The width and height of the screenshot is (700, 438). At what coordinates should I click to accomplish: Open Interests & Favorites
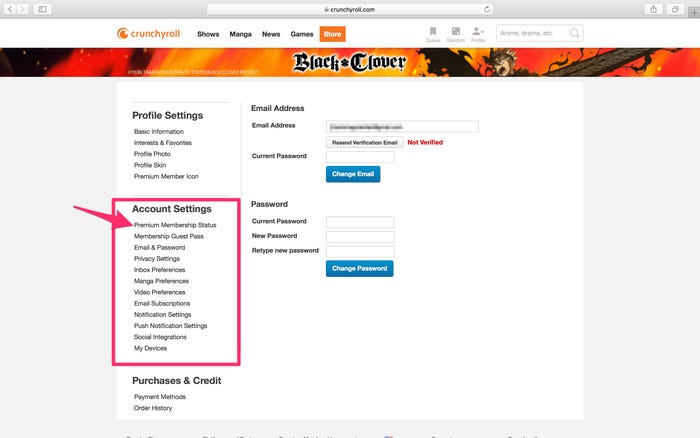[162, 142]
